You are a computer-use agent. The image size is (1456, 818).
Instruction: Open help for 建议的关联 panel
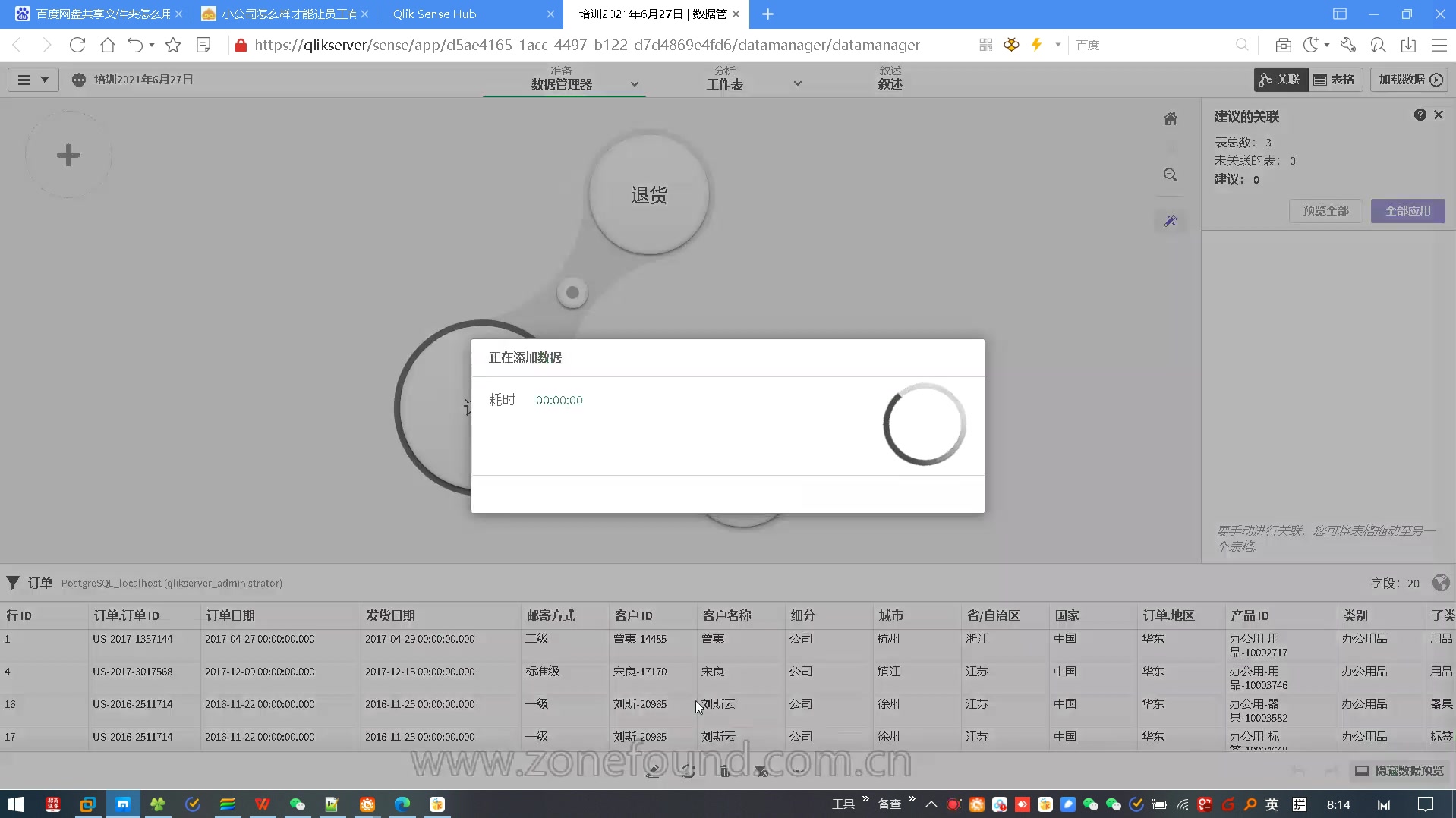(x=1420, y=115)
